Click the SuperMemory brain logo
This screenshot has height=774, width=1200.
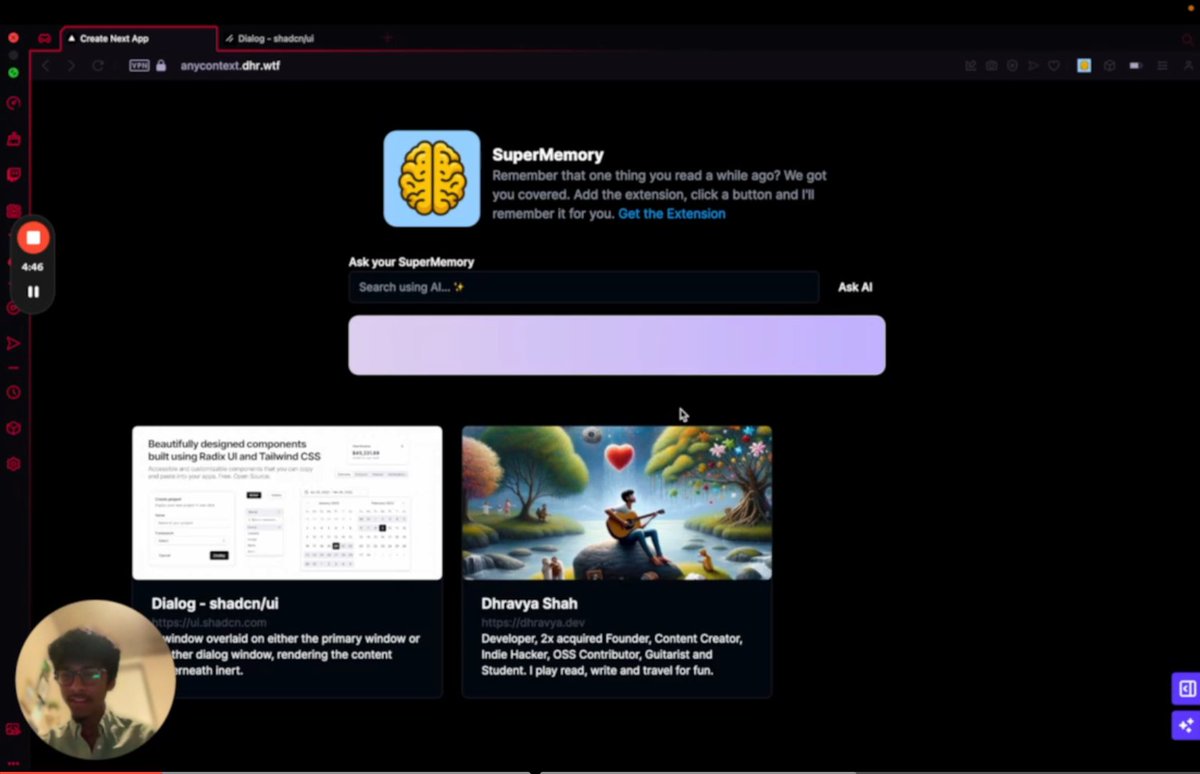(432, 179)
